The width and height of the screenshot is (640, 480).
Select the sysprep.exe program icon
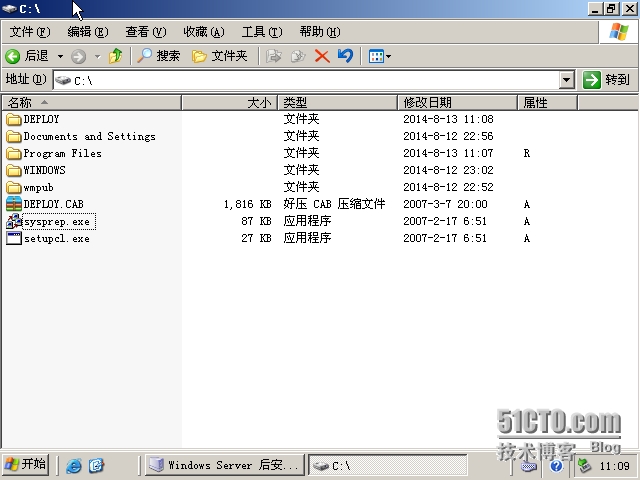(14, 221)
